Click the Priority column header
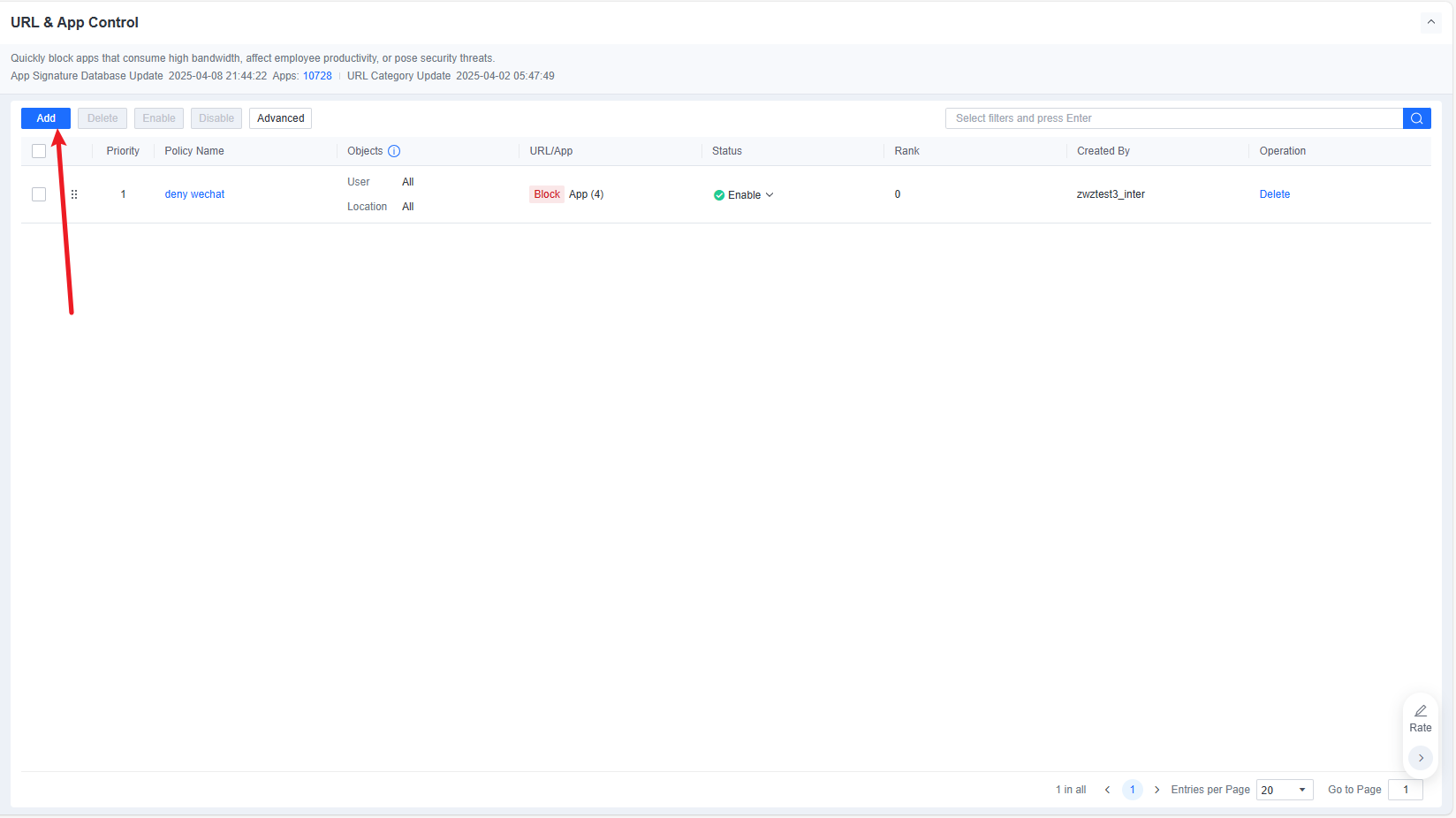This screenshot has width=1456, height=818. click(123, 151)
